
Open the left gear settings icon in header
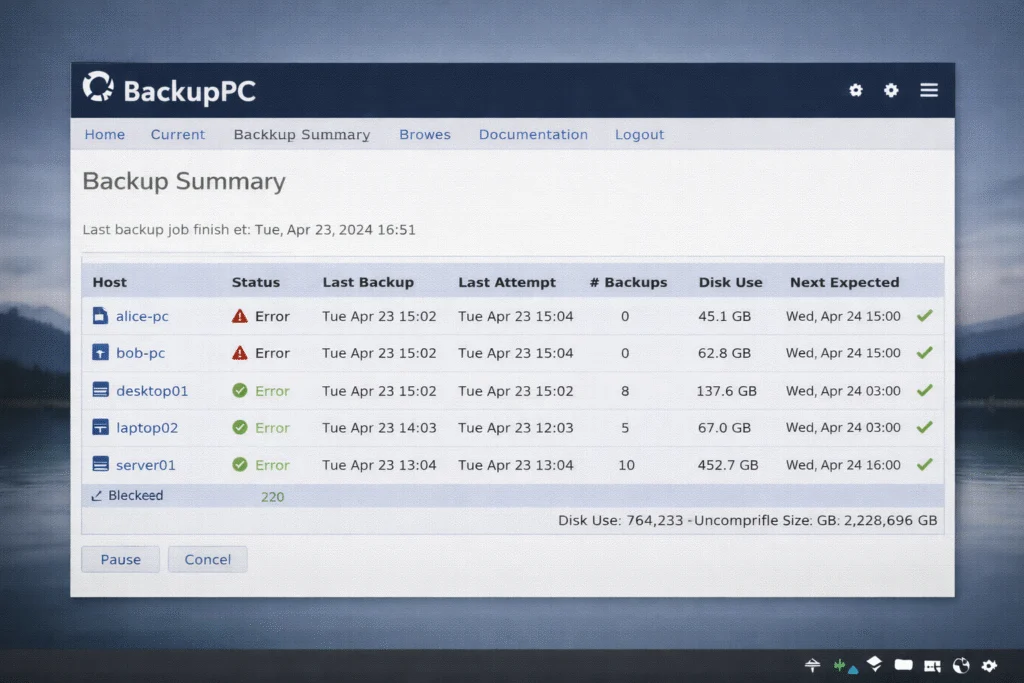click(x=856, y=90)
